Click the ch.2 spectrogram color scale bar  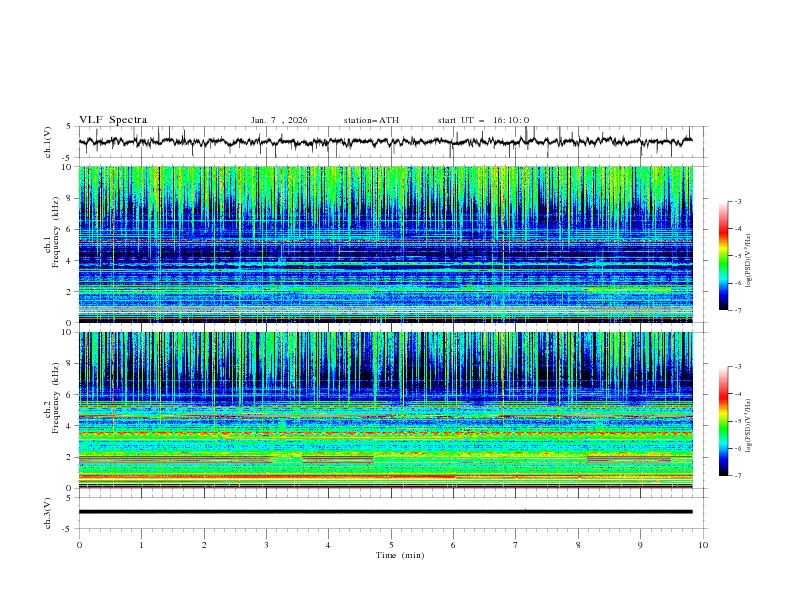(x=723, y=421)
